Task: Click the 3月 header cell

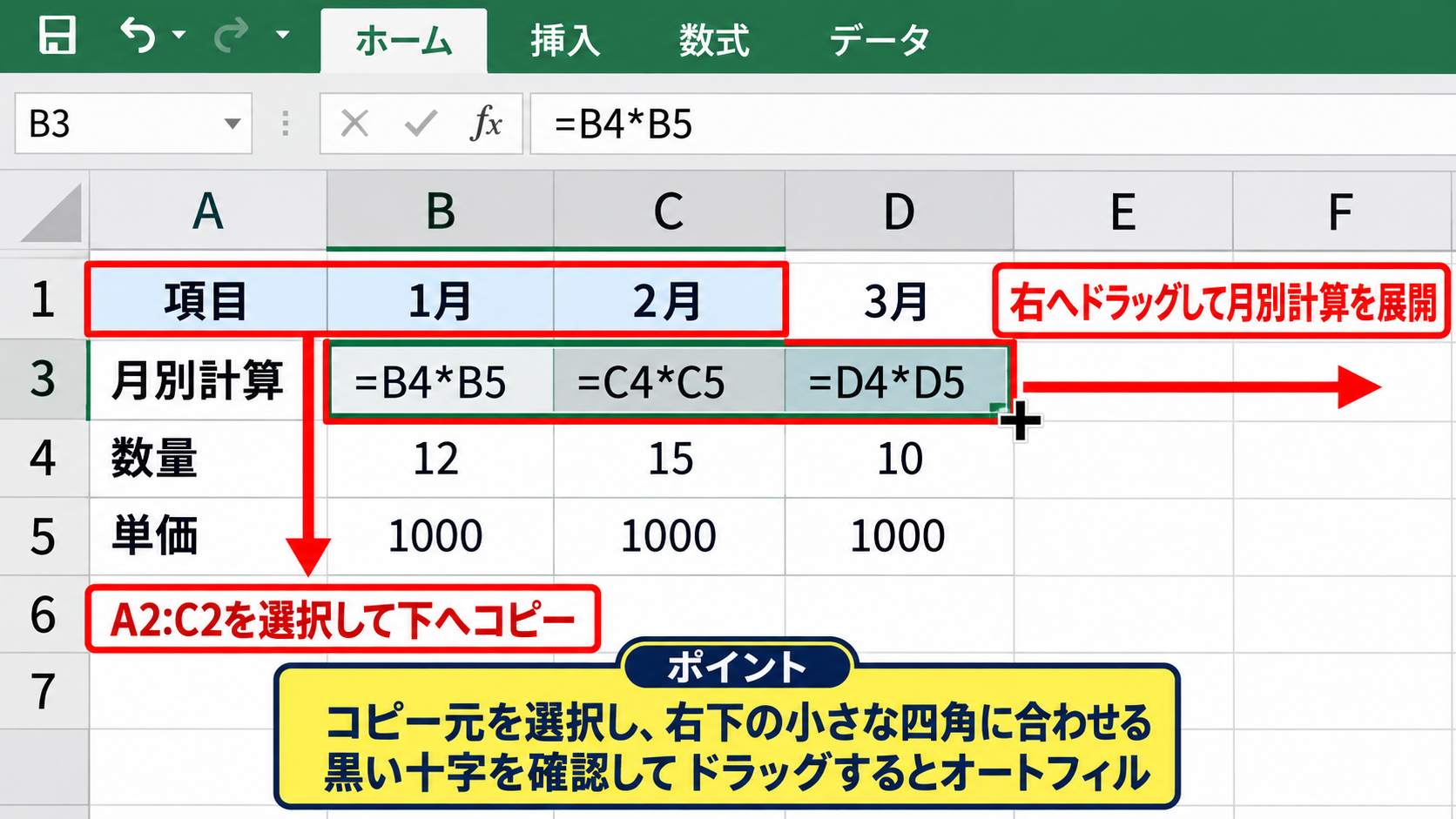Action: tap(900, 300)
